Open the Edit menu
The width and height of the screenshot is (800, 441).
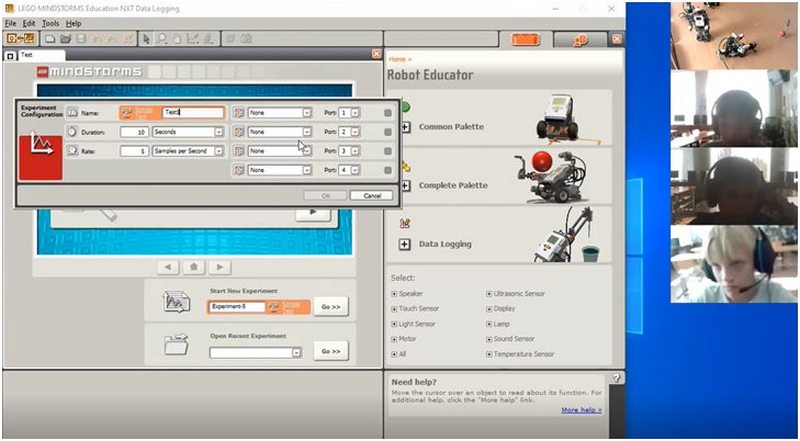[29, 23]
